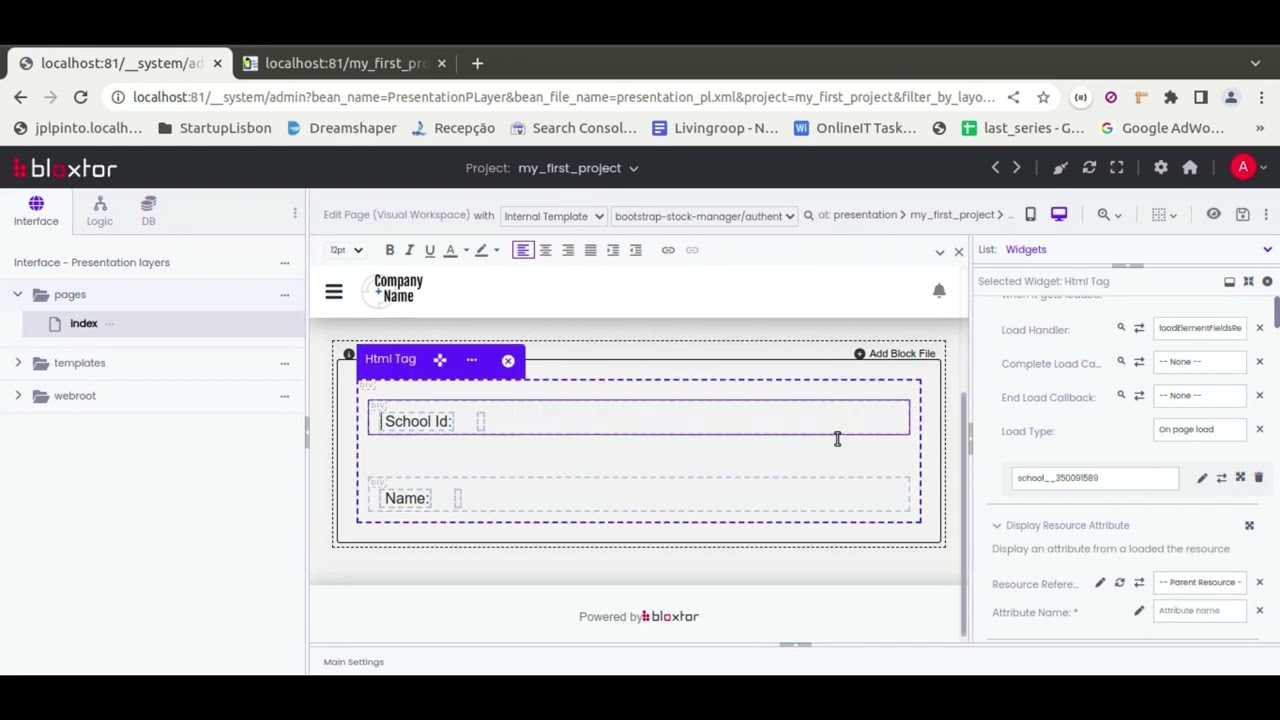Click the Attribute name input field
The image size is (1280, 720).
click(1200, 611)
